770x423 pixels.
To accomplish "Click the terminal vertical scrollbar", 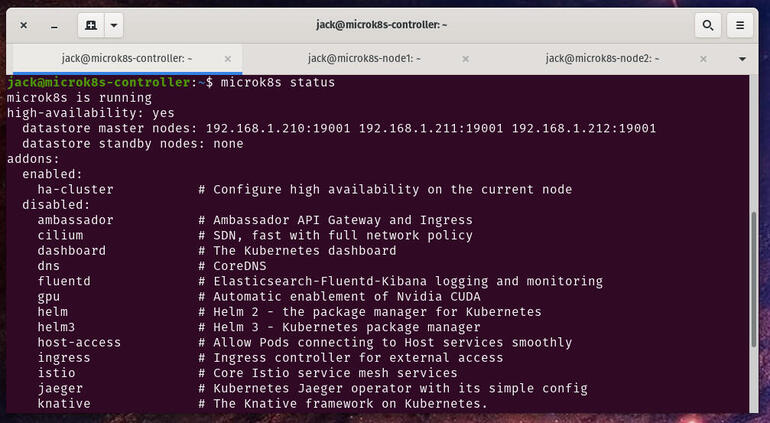I will [x=754, y=279].
